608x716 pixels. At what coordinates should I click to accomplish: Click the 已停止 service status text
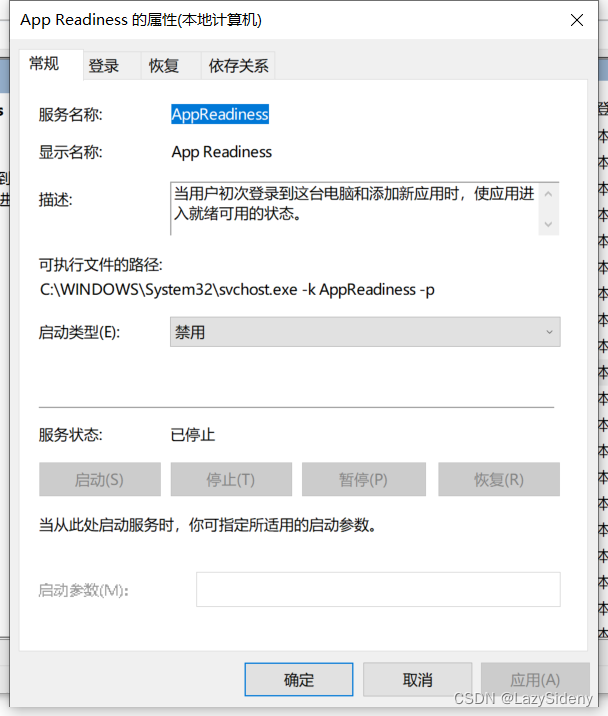pyautogui.click(x=192, y=435)
